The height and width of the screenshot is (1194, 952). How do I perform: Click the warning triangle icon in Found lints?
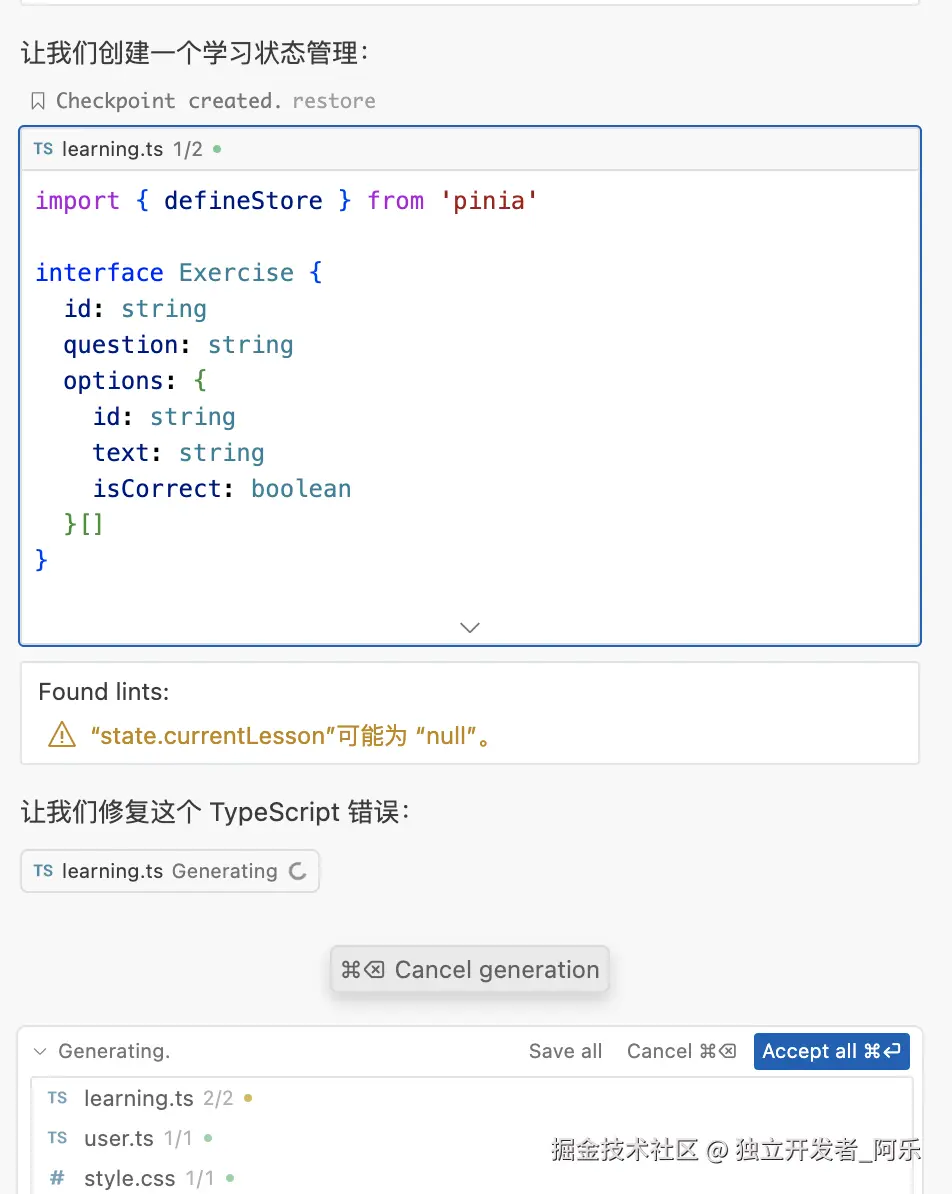coord(62,736)
